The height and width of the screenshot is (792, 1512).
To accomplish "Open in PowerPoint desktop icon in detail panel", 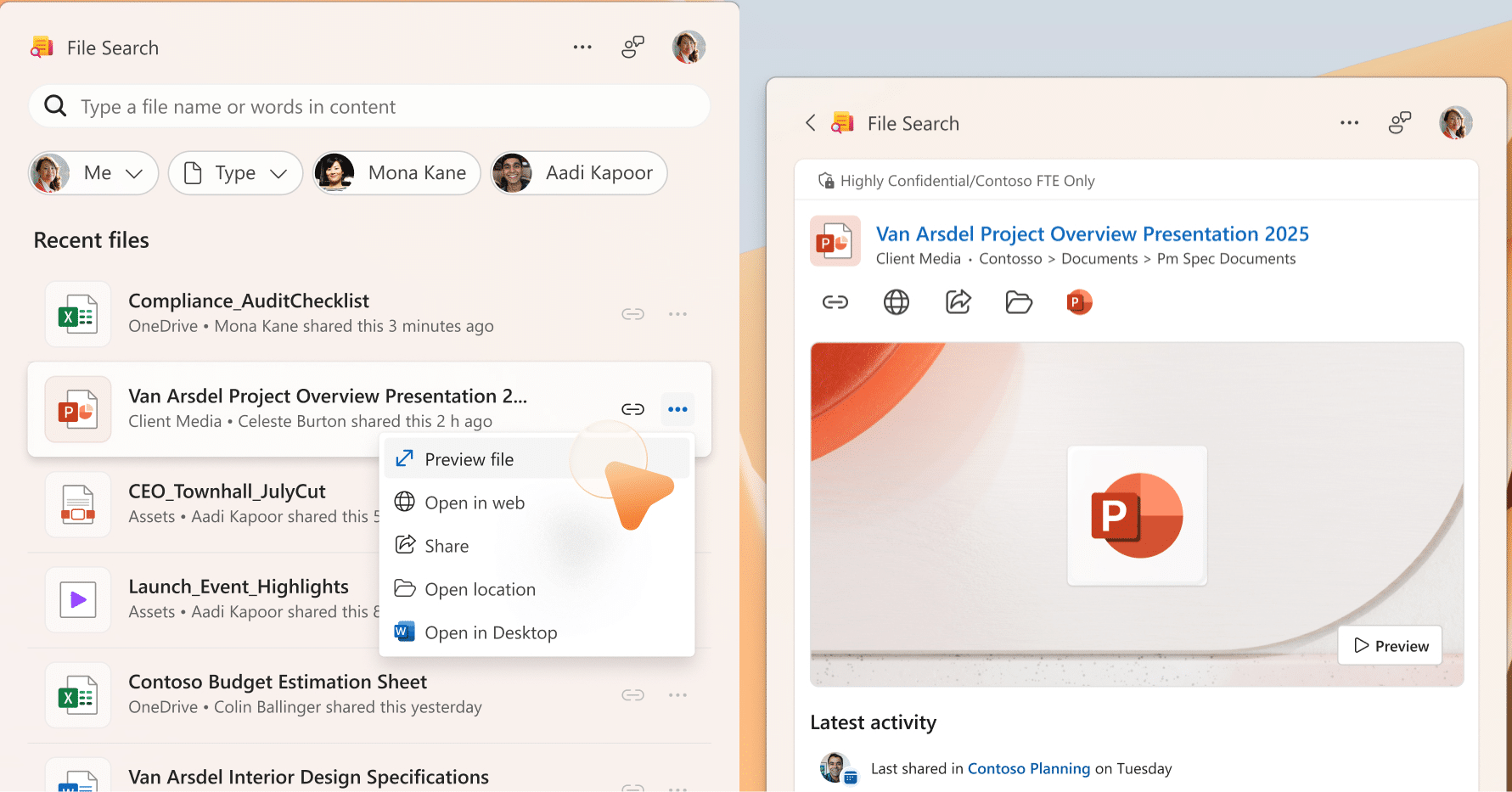I will [1079, 302].
